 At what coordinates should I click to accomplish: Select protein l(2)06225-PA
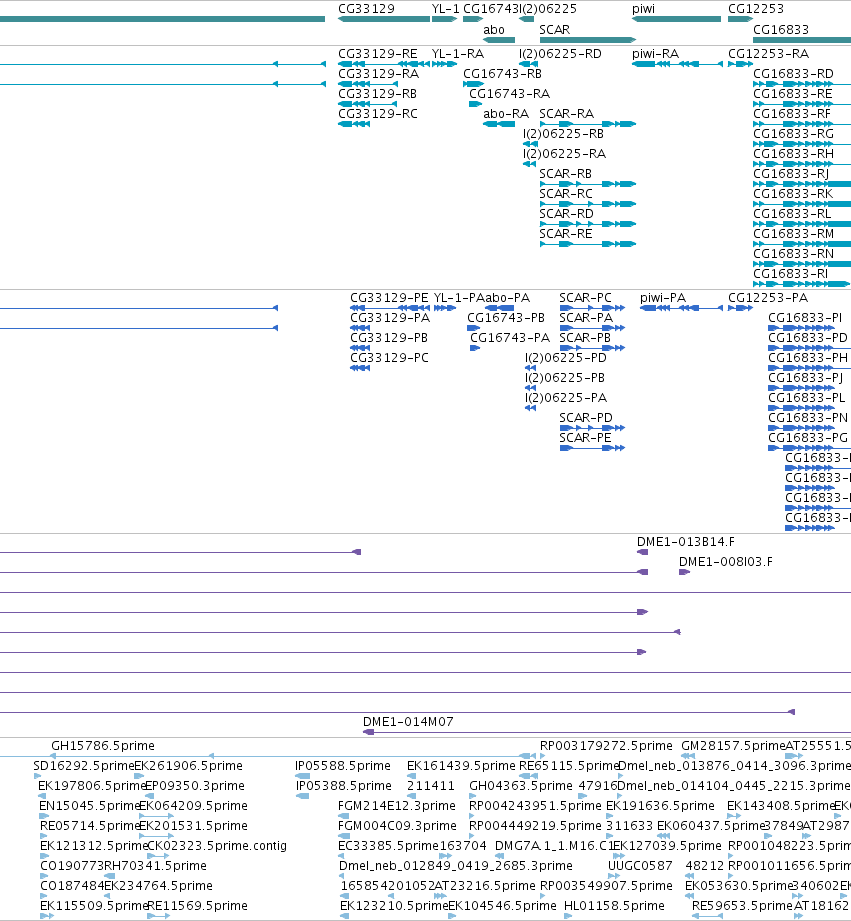pyautogui.click(x=566, y=398)
